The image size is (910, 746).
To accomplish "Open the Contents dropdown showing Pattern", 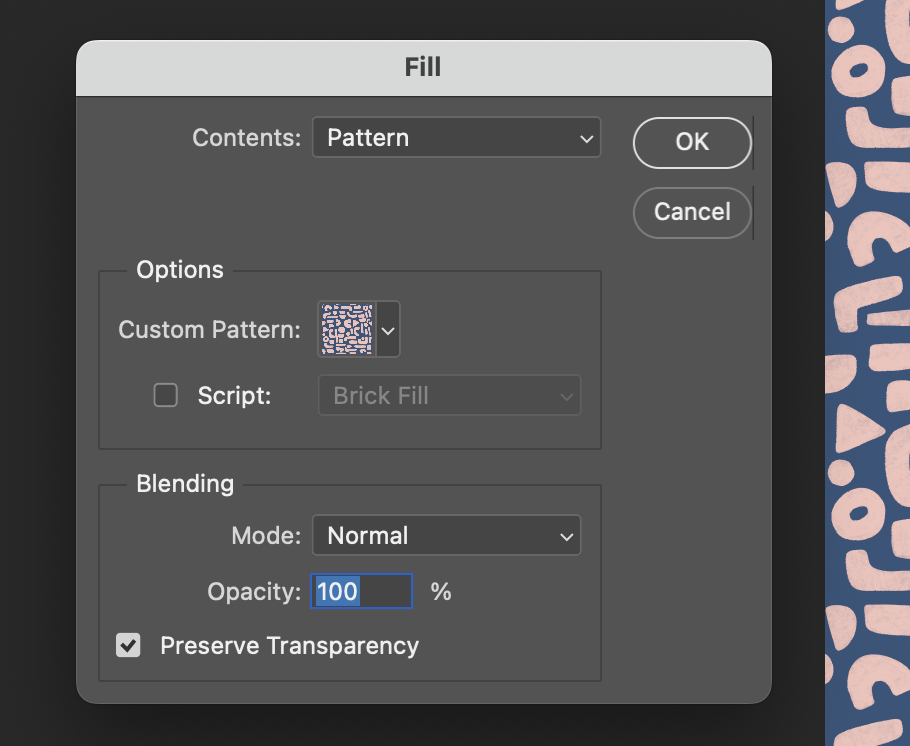I will click(456, 137).
